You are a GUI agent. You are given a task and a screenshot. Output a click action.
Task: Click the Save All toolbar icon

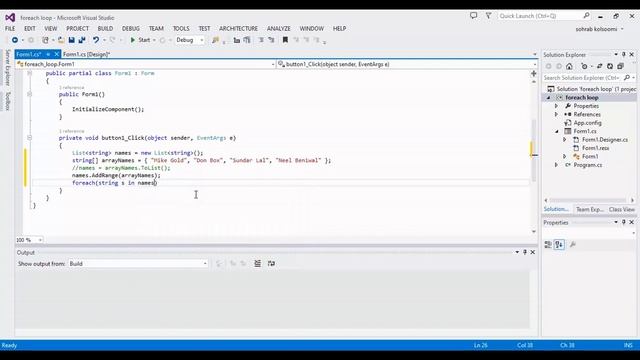tap(82, 40)
